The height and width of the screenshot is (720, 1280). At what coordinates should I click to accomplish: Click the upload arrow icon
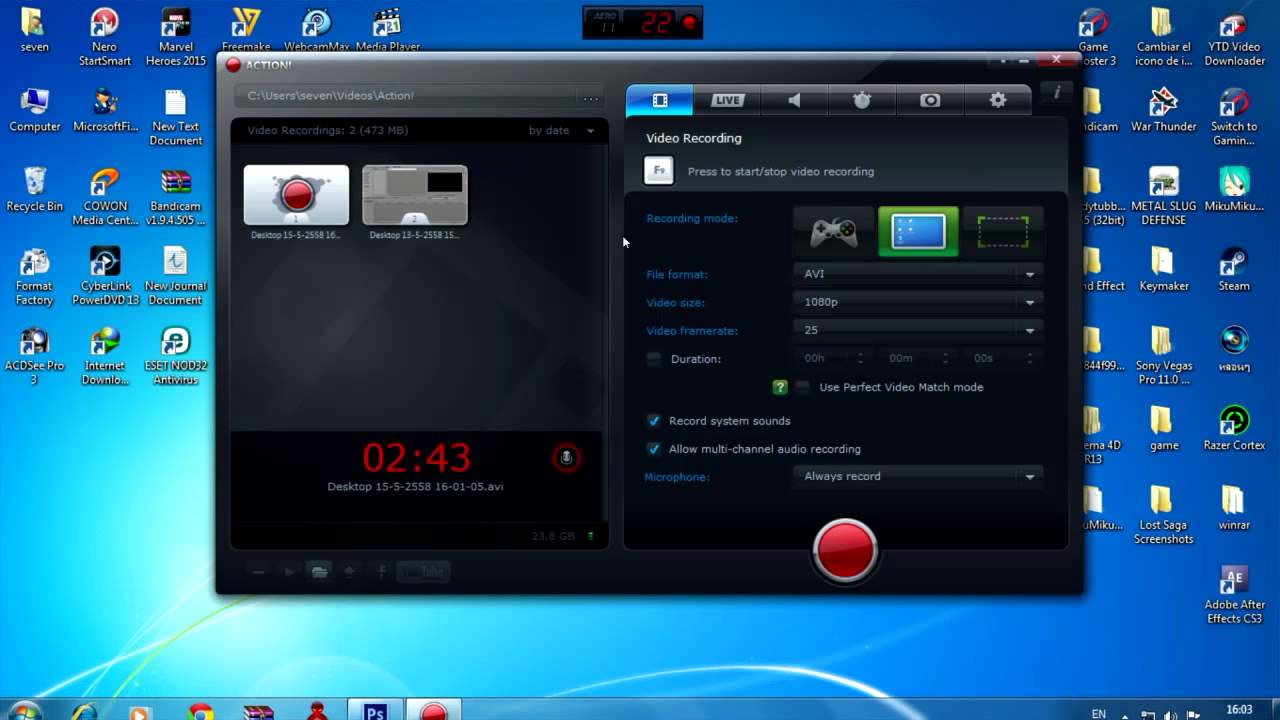(x=349, y=572)
